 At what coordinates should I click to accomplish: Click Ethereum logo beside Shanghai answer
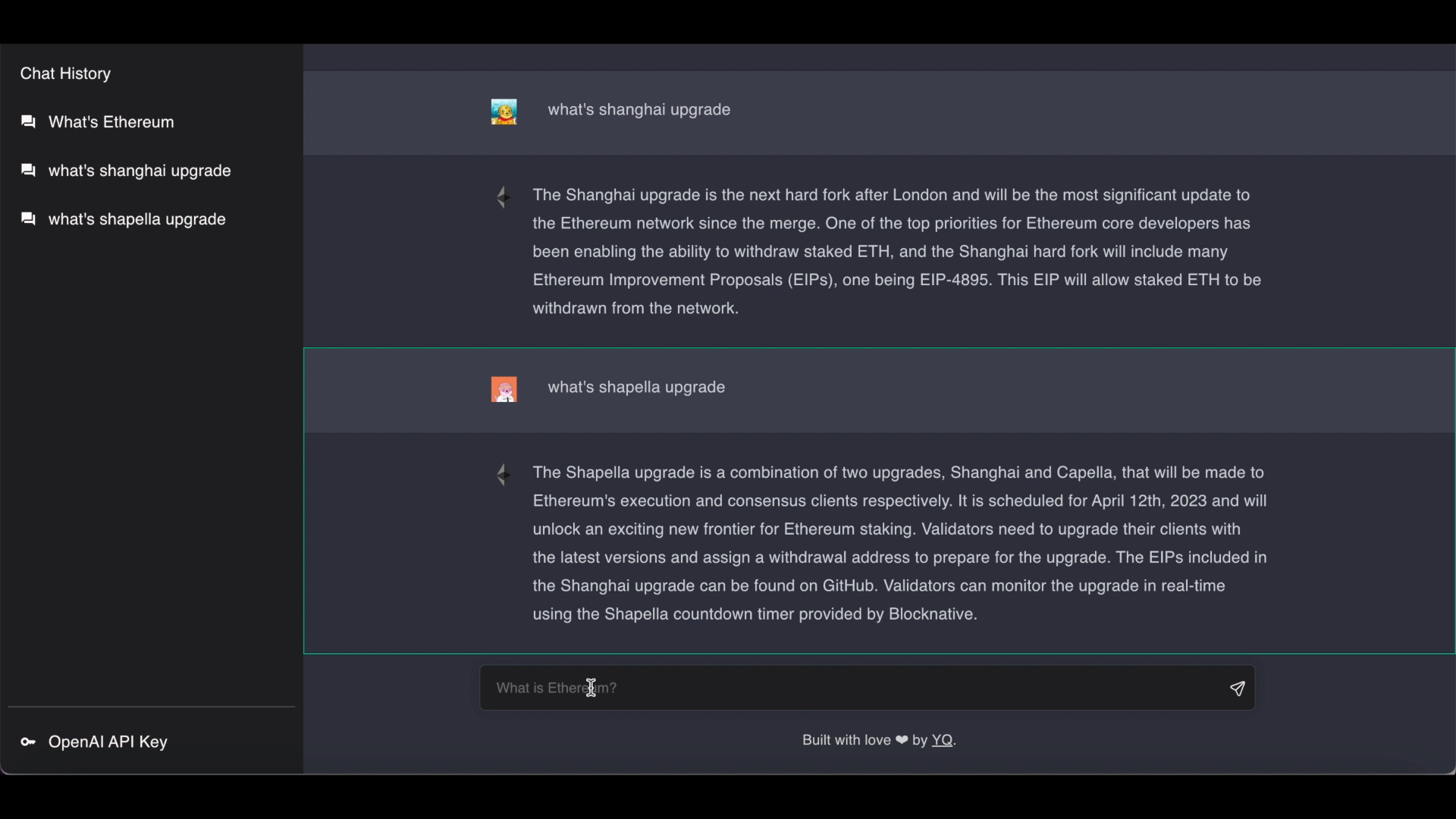[503, 197]
